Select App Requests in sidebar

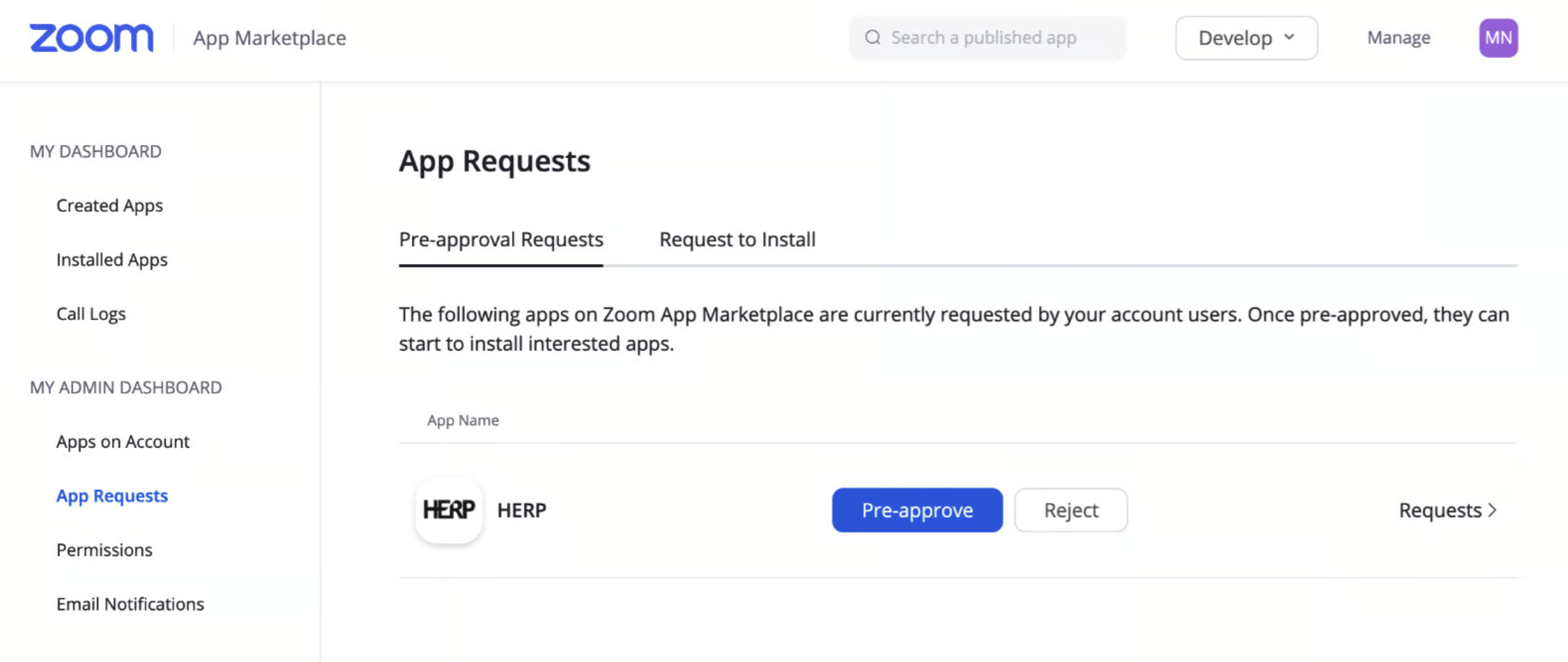(x=112, y=496)
